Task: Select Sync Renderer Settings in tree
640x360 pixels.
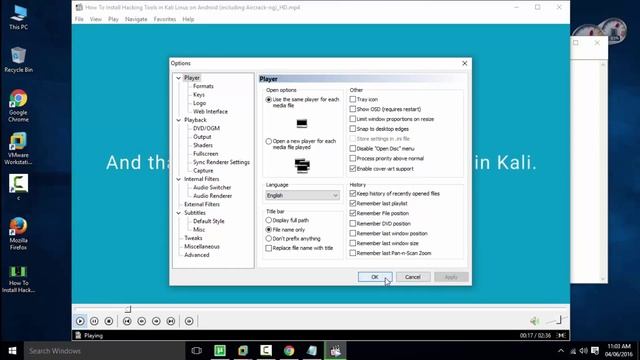Action: (x=221, y=162)
